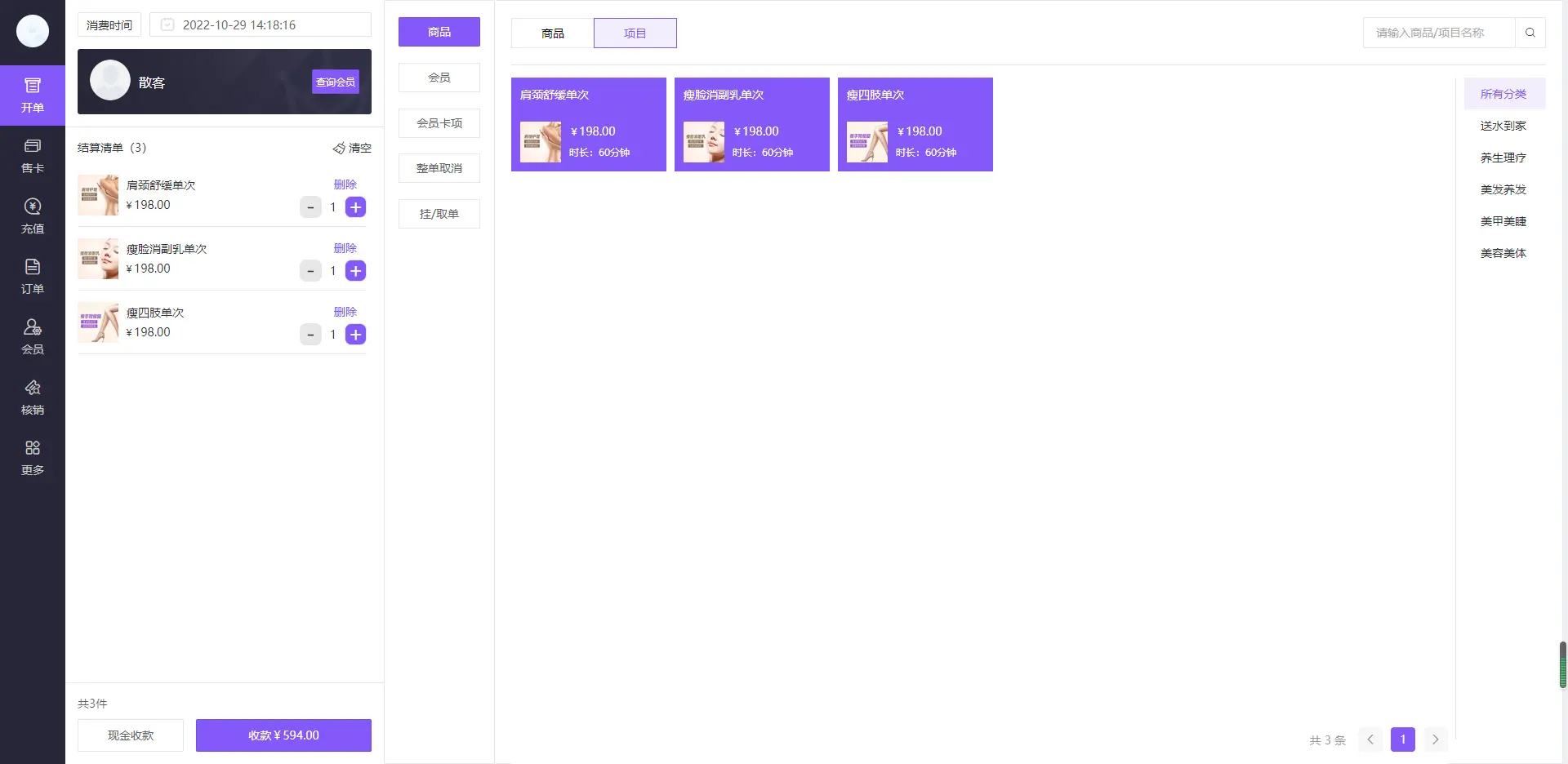Click 收款 ¥594.00 payment button
This screenshot has height=764, width=1568.
click(x=283, y=735)
